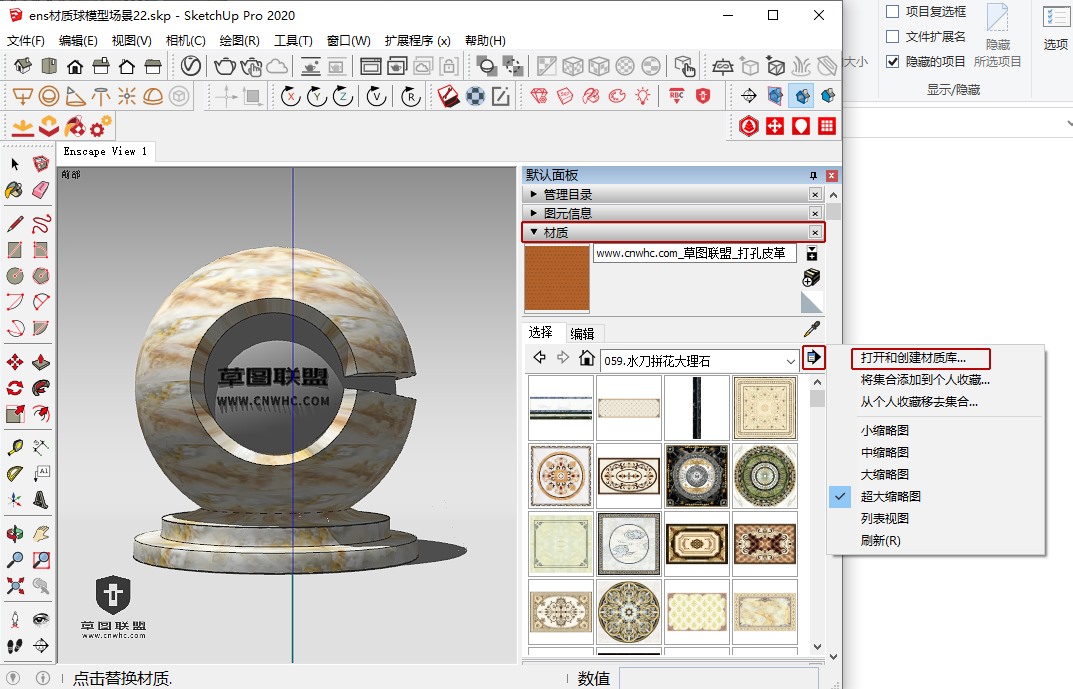Click the create material icon

812,278
